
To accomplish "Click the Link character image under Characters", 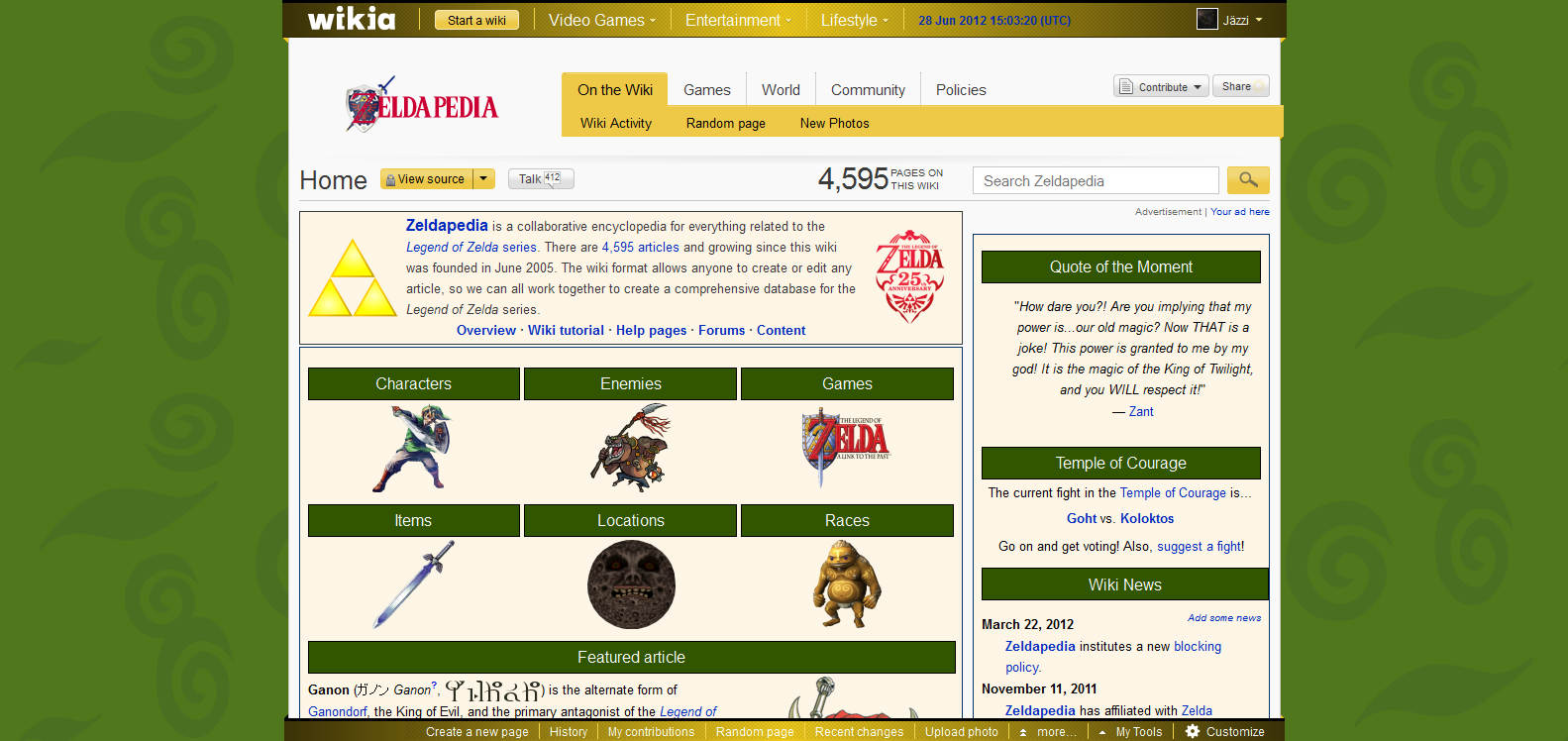I will pyautogui.click(x=413, y=448).
